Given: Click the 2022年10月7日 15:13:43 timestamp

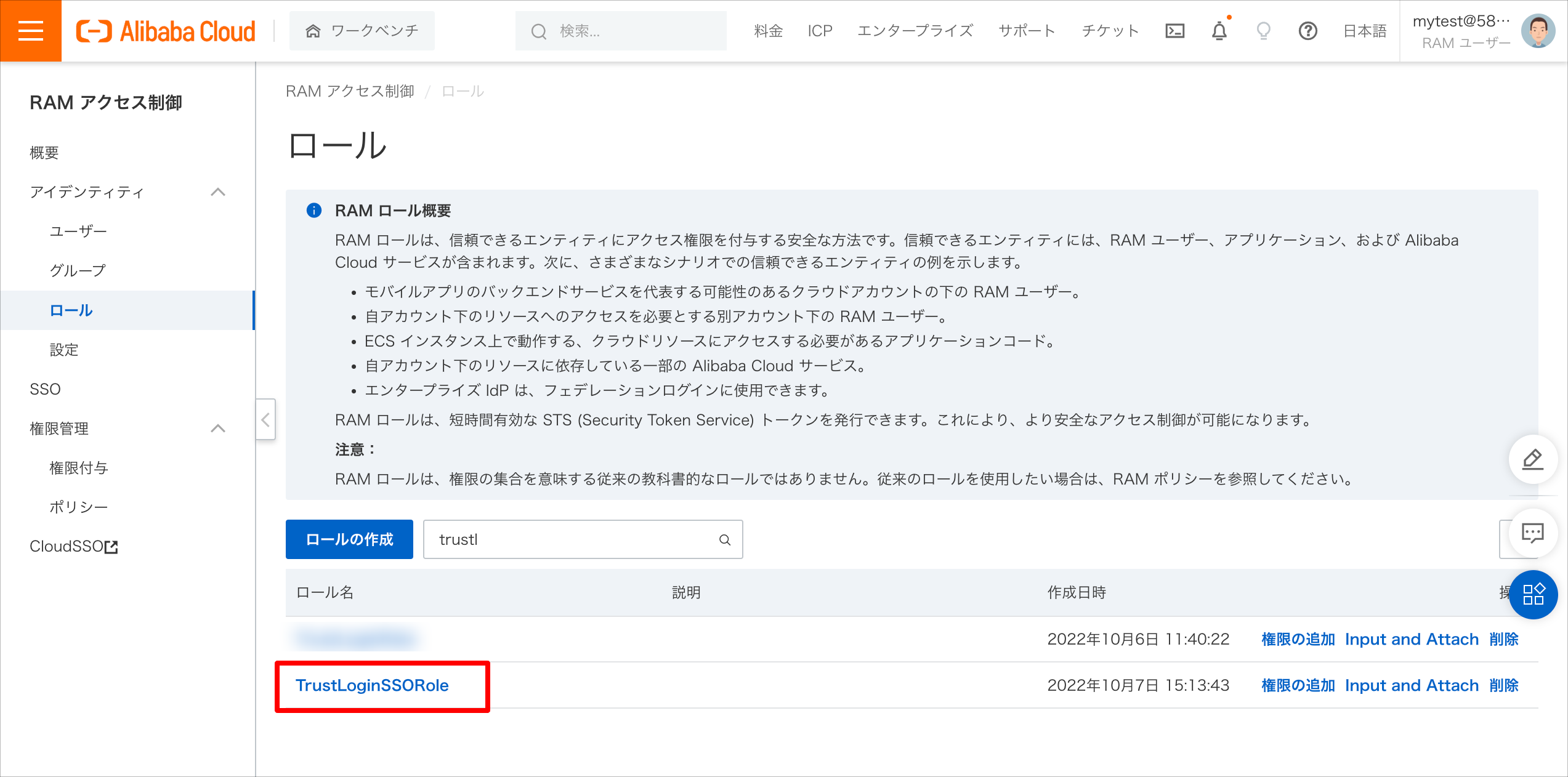Looking at the screenshot, I should (x=1138, y=685).
